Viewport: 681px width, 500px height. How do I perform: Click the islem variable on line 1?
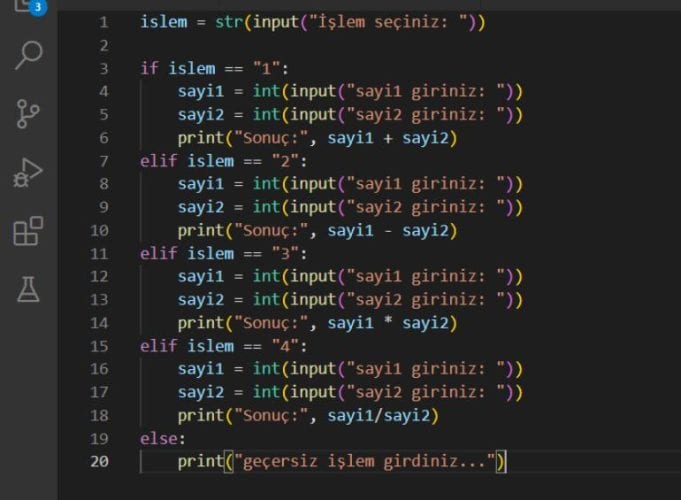[164, 22]
